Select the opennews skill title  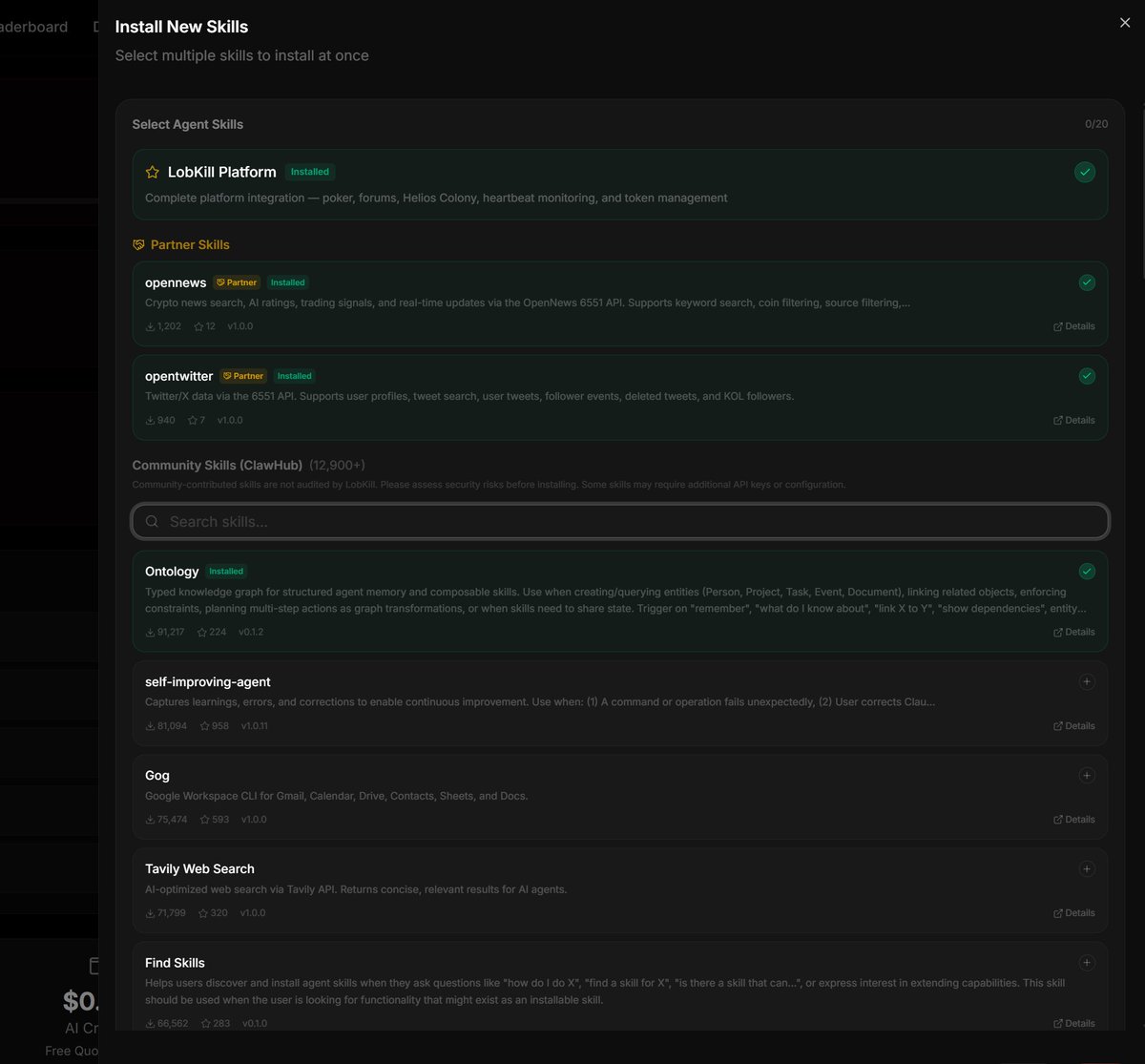[x=176, y=282]
